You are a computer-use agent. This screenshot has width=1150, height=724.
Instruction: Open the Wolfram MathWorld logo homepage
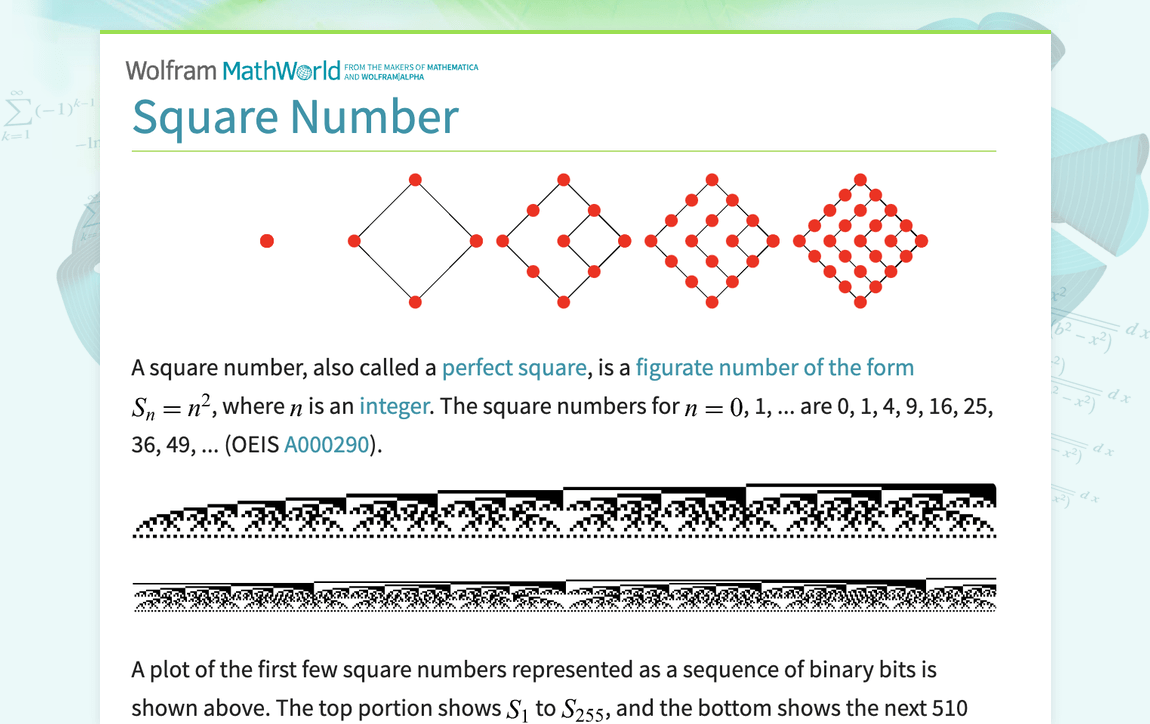pyautogui.click(x=233, y=71)
